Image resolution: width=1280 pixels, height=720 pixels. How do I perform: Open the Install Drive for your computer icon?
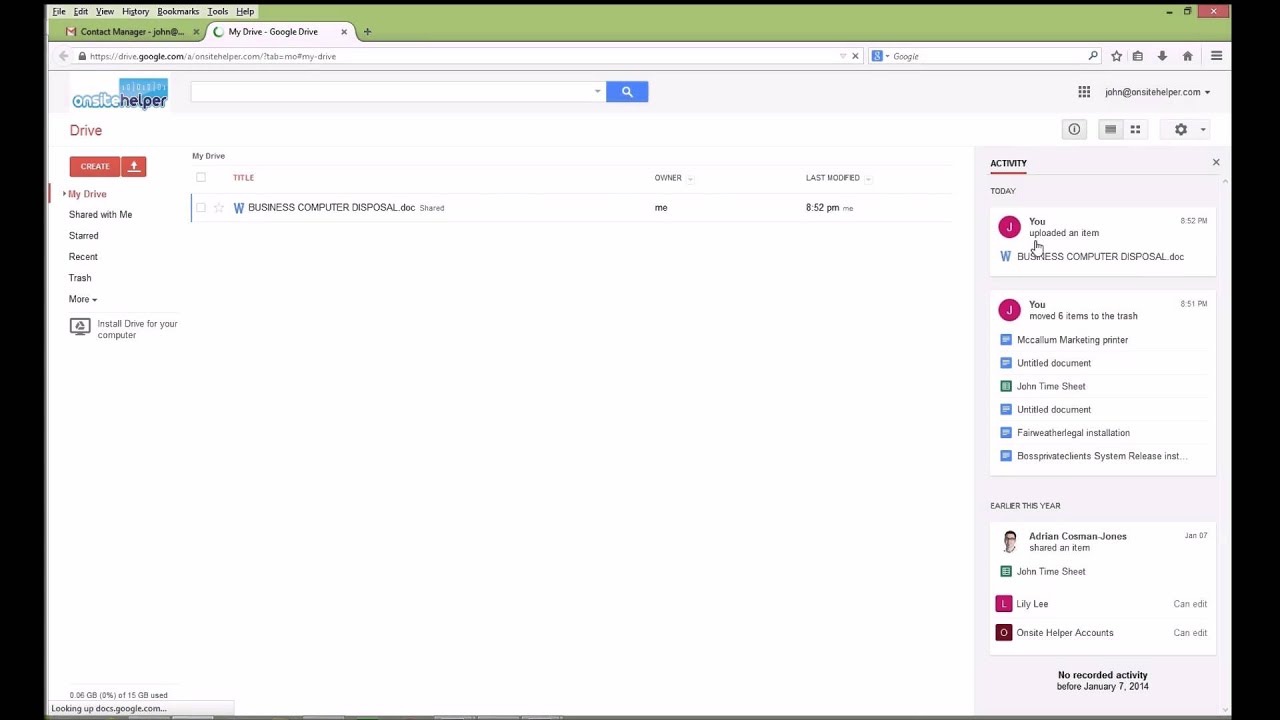(80, 326)
